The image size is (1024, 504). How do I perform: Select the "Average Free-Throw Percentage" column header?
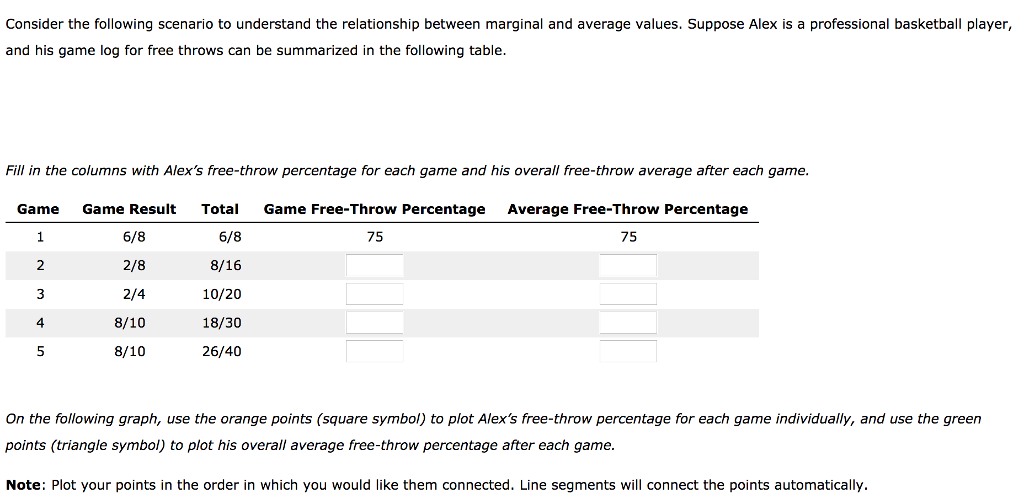click(x=628, y=209)
